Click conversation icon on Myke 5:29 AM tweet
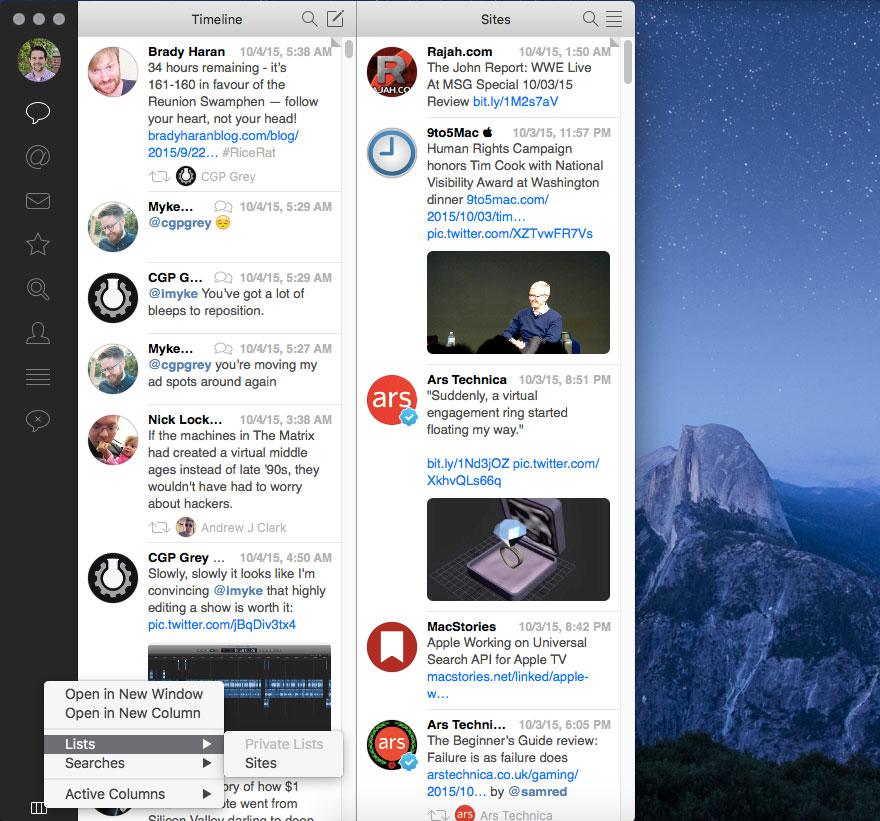Image resolution: width=880 pixels, height=821 pixels. coord(223,207)
